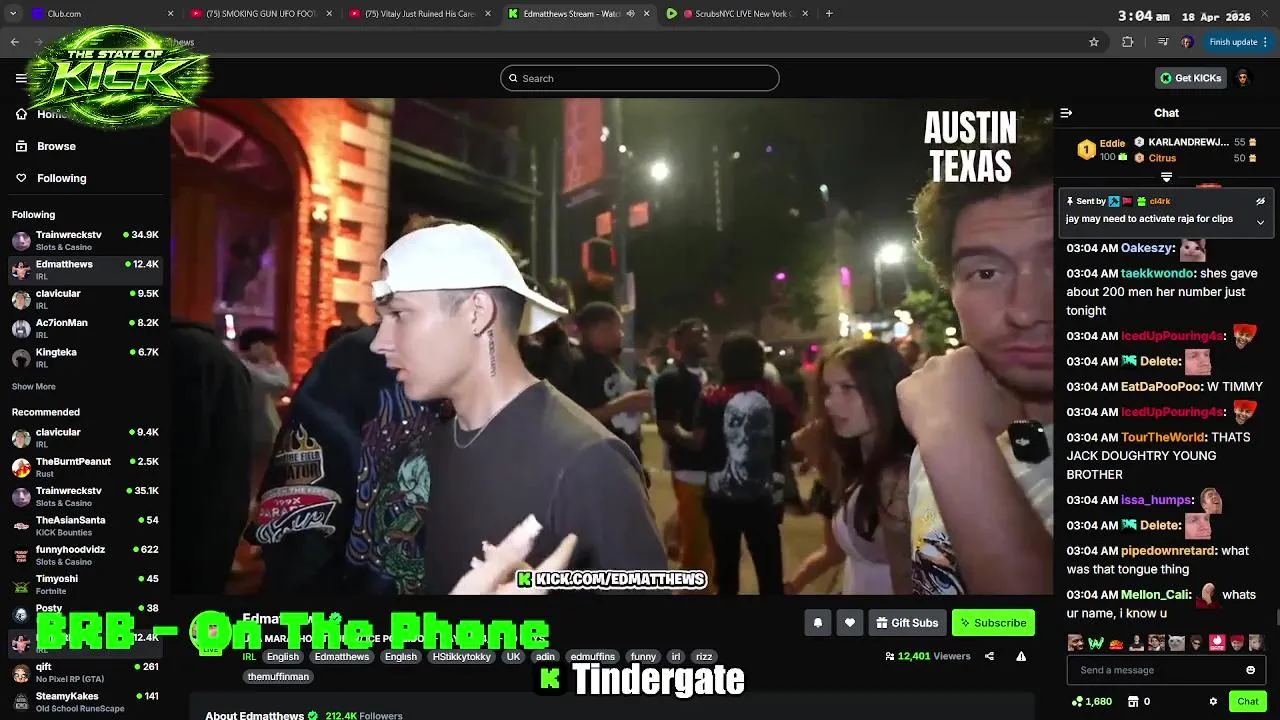
Task: Follow channel with heart button
Action: [x=849, y=623]
